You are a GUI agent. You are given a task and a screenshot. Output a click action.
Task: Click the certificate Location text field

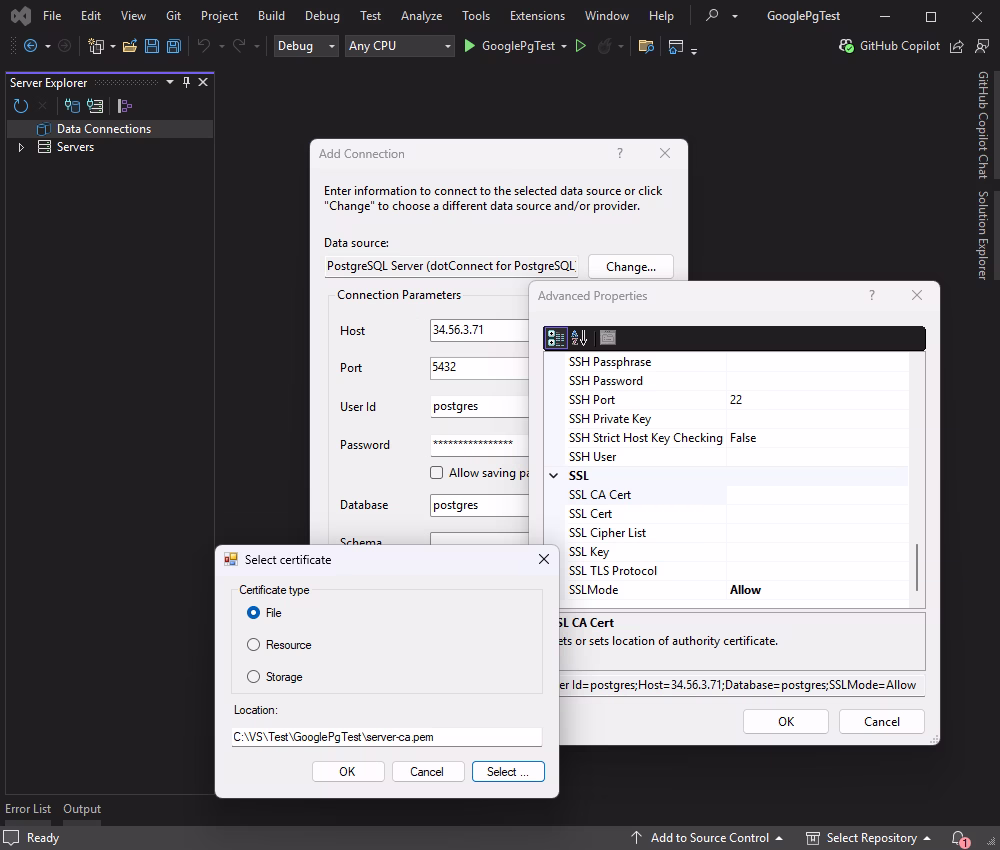[x=386, y=737]
